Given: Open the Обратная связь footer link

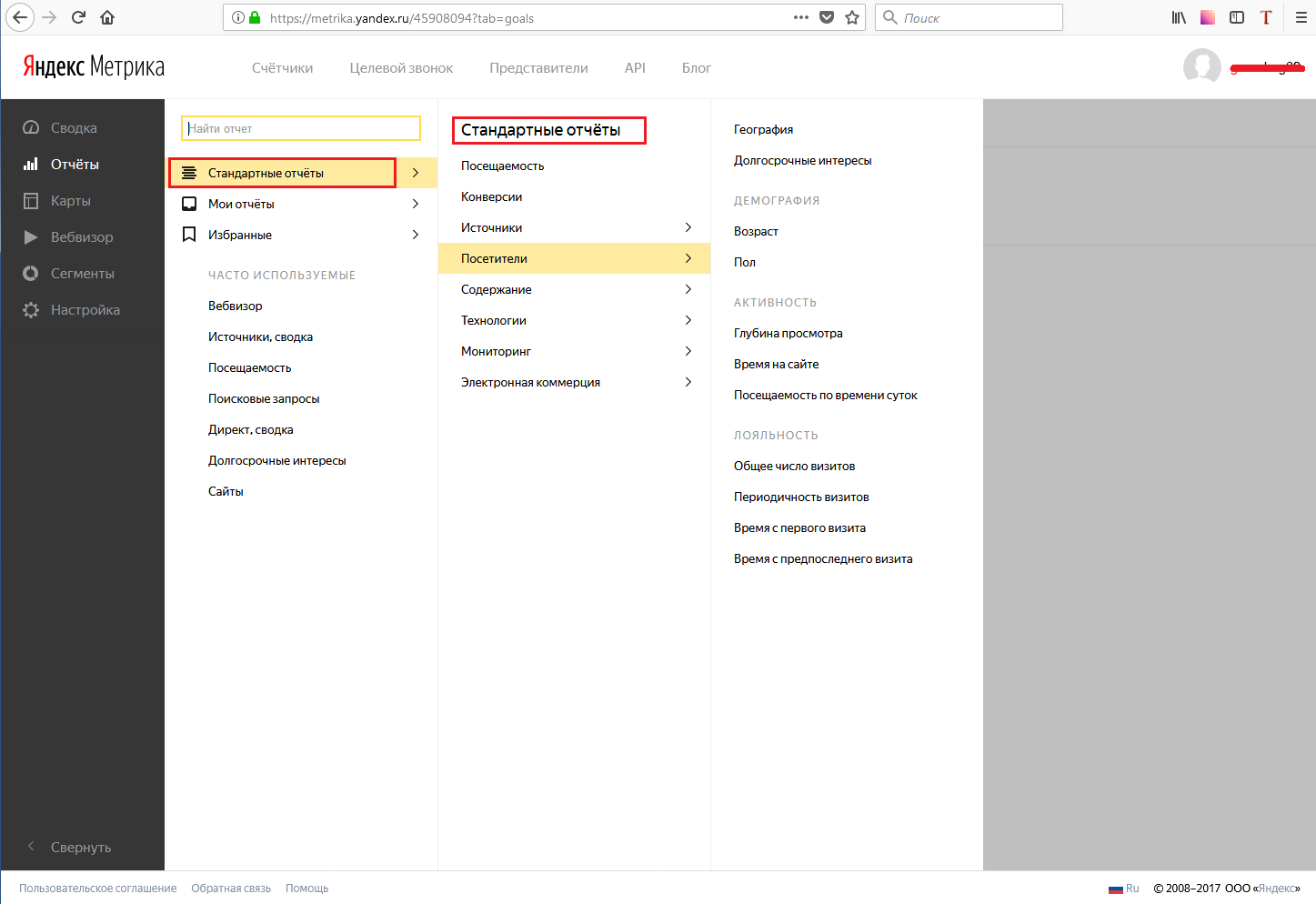Looking at the screenshot, I should click(x=231, y=889).
